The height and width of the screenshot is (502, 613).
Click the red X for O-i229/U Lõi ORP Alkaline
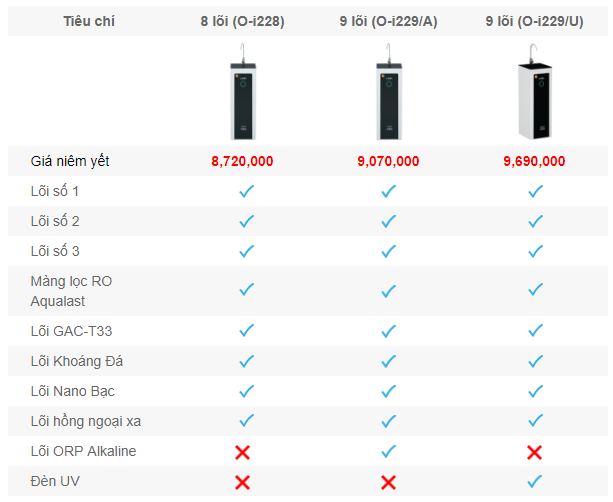click(x=535, y=452)
